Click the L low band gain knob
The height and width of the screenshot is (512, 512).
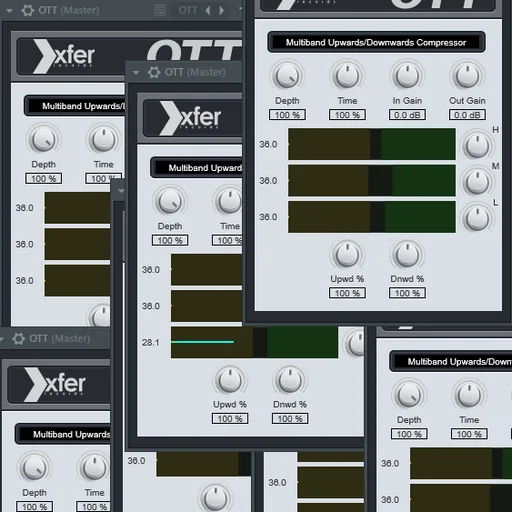477,219
